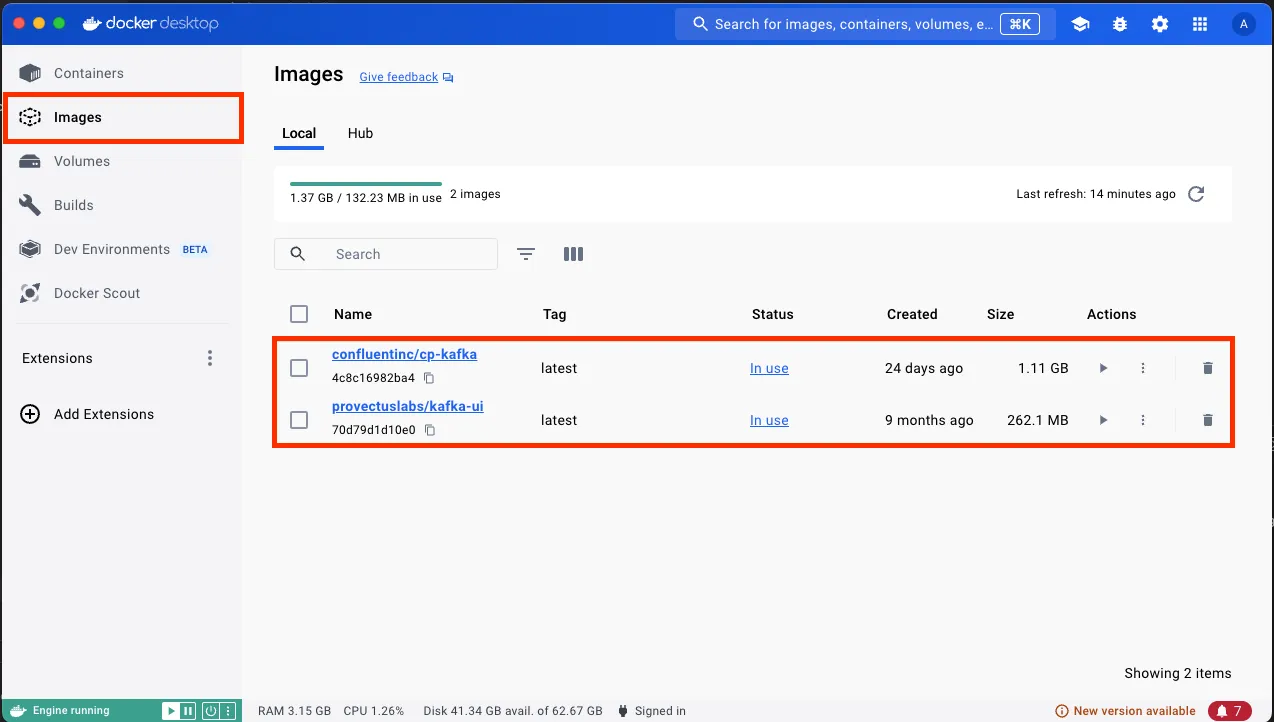This screenshot has width=1274, height=722.
Task: Delete the confluentinc/cp-kafka image
Action: pyautogui.click(x=1207, y=368)
